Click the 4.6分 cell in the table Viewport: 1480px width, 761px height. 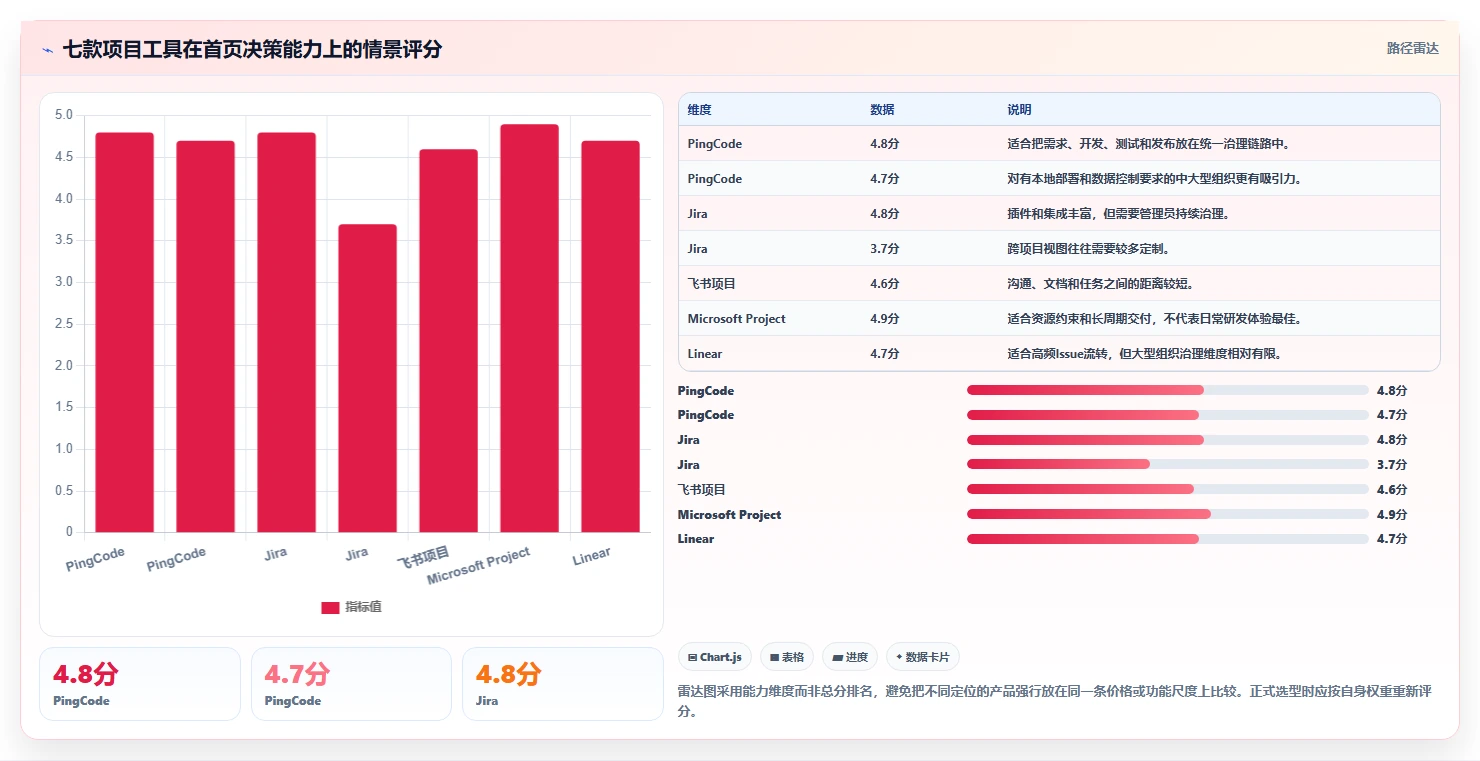tap(884, 284)
